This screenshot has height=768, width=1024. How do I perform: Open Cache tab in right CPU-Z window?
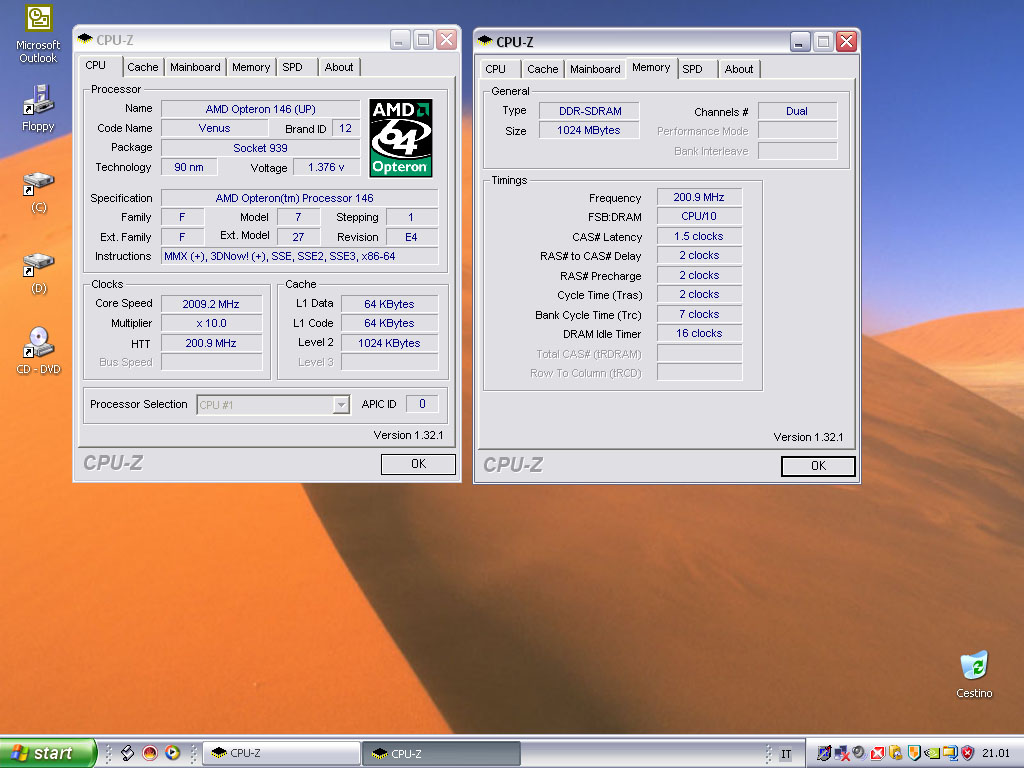(x=543, y=69)
